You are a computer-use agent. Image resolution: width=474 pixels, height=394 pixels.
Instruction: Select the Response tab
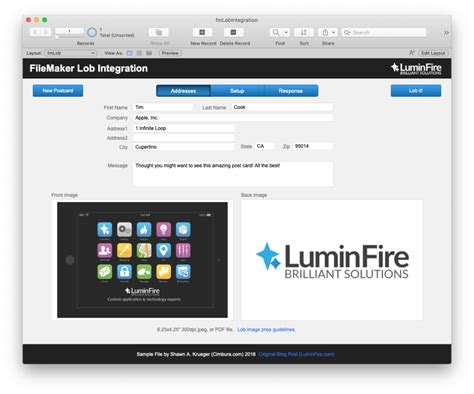tap(291, 91)
